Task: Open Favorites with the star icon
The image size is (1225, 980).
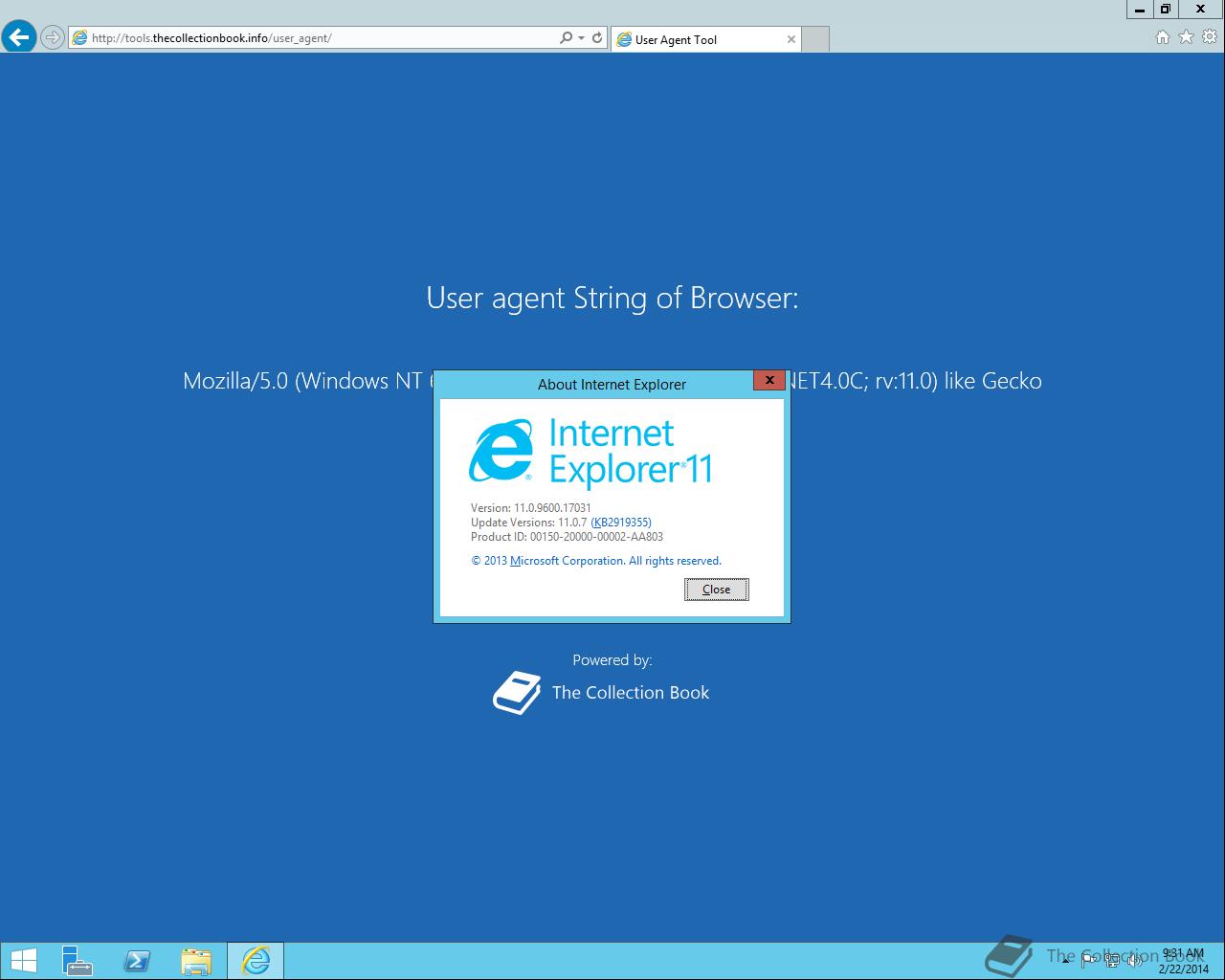Action: click(1186, 37)
